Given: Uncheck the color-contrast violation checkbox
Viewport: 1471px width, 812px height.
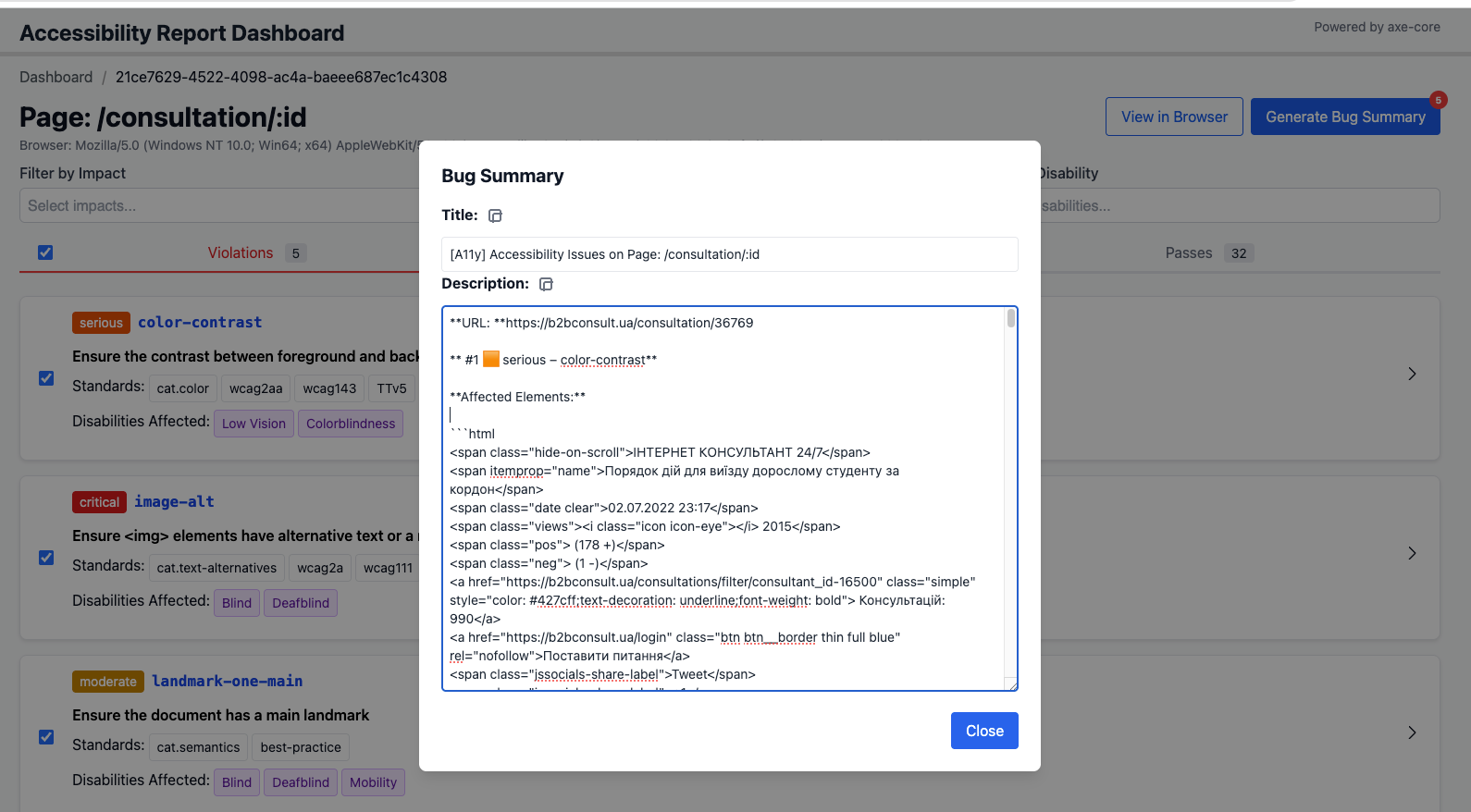Looking at the screenshot, I should [x=46, y=378].
